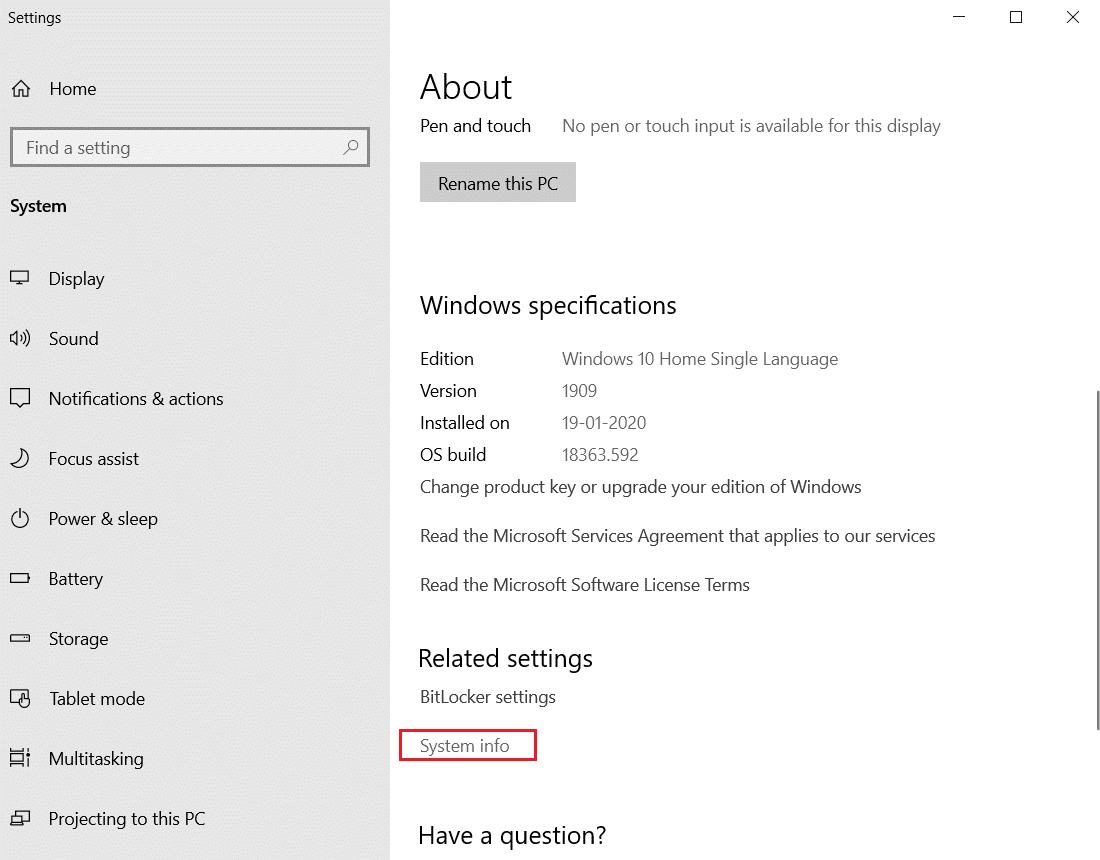Open Power & sleep settings icon
This screenshot has width=1100, height=860.
click(x=21, y=518)
